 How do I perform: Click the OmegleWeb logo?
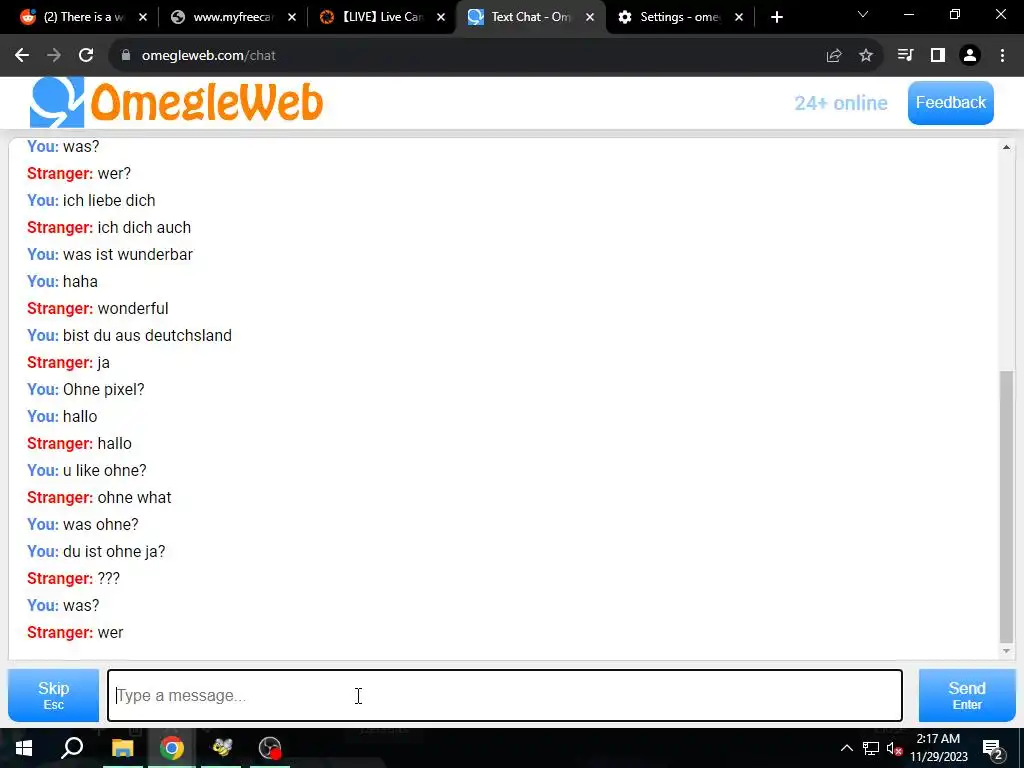tap(176, 103)
